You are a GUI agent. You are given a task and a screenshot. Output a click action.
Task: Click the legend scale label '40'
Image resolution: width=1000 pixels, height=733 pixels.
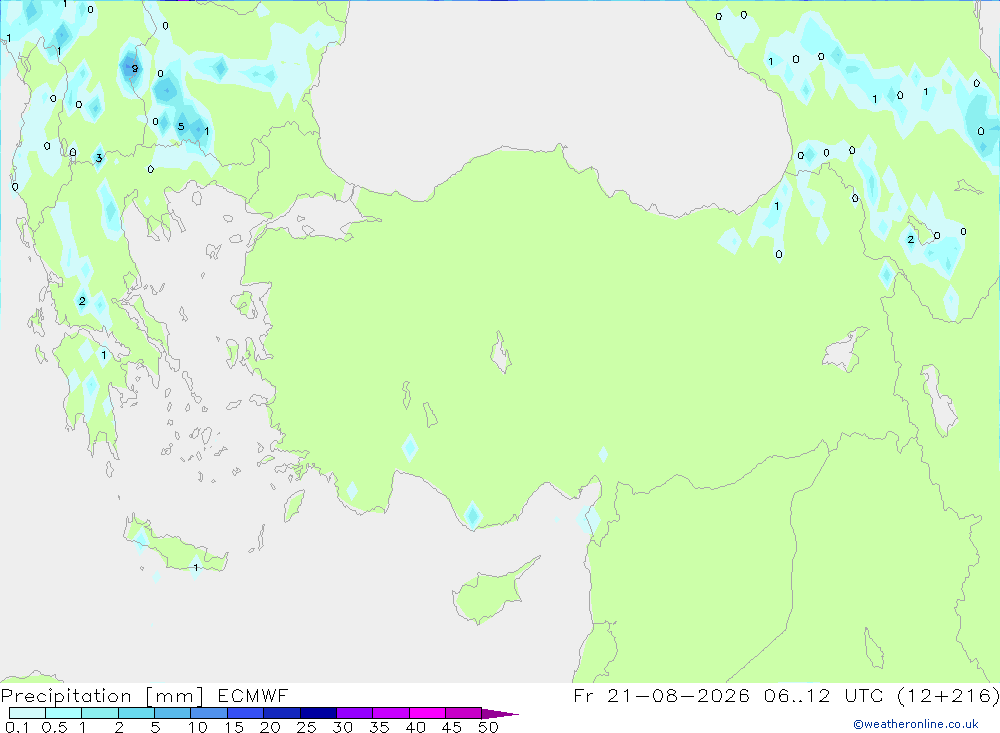pos(415,727)
